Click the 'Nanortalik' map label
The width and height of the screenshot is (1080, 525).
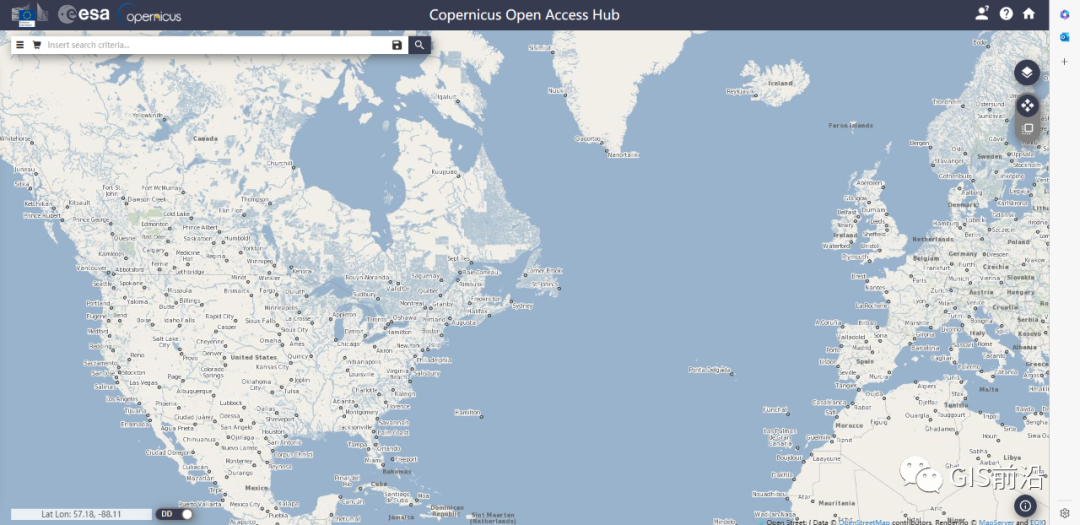pyautogui.click(x=623, y=155)
